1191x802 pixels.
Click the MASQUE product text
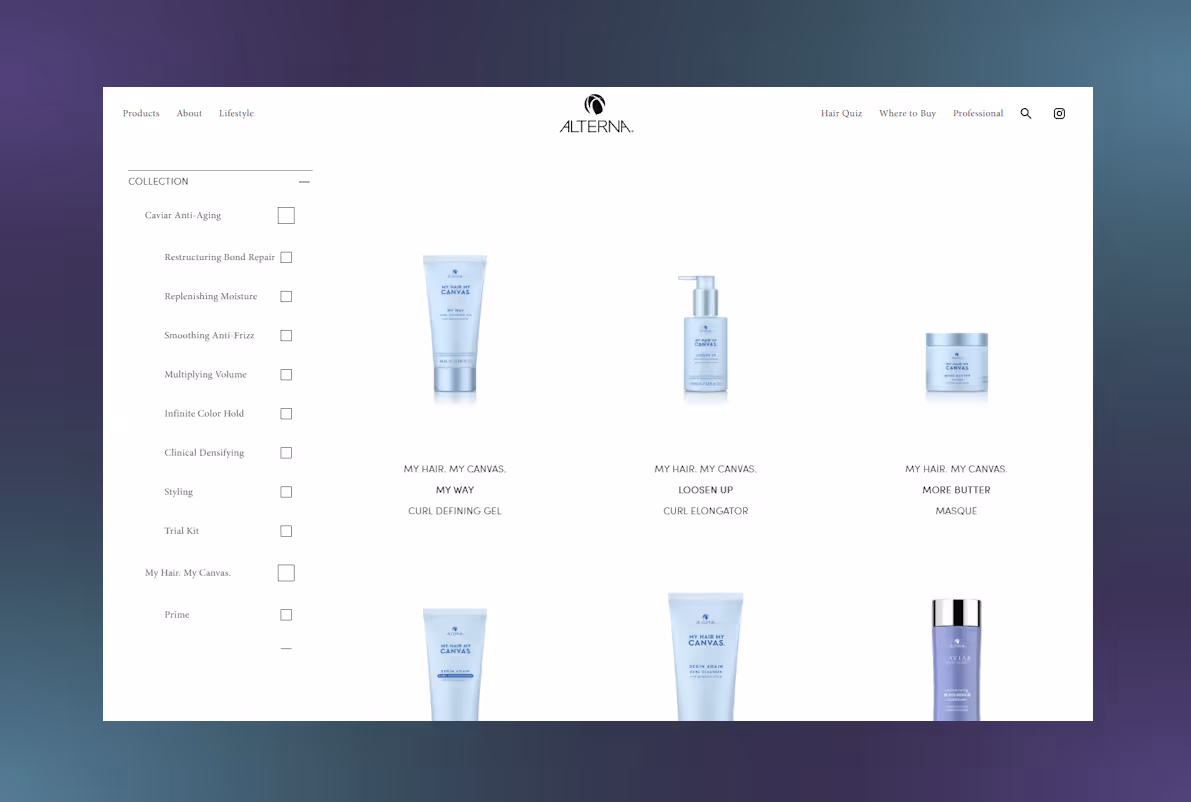point(956,511)
